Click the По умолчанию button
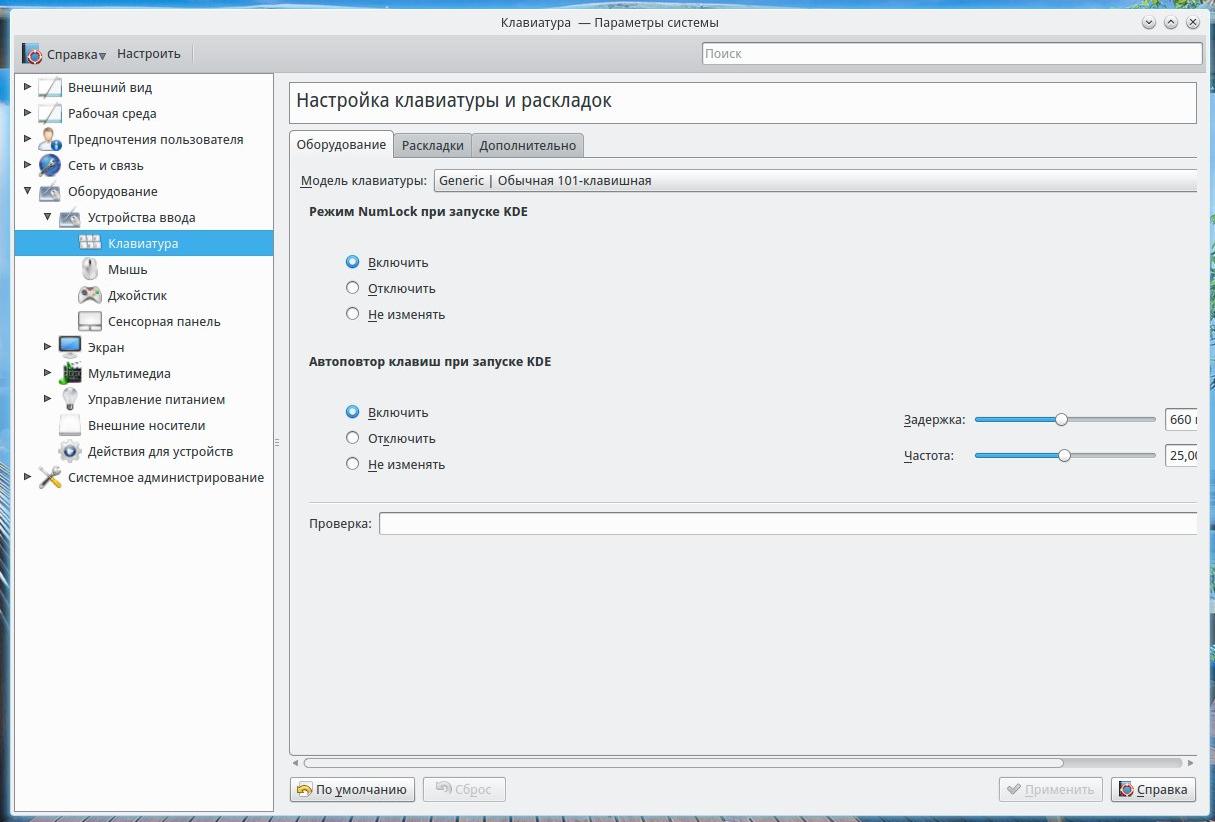Screen dimensions: 1215x822 tap(352, 790)
